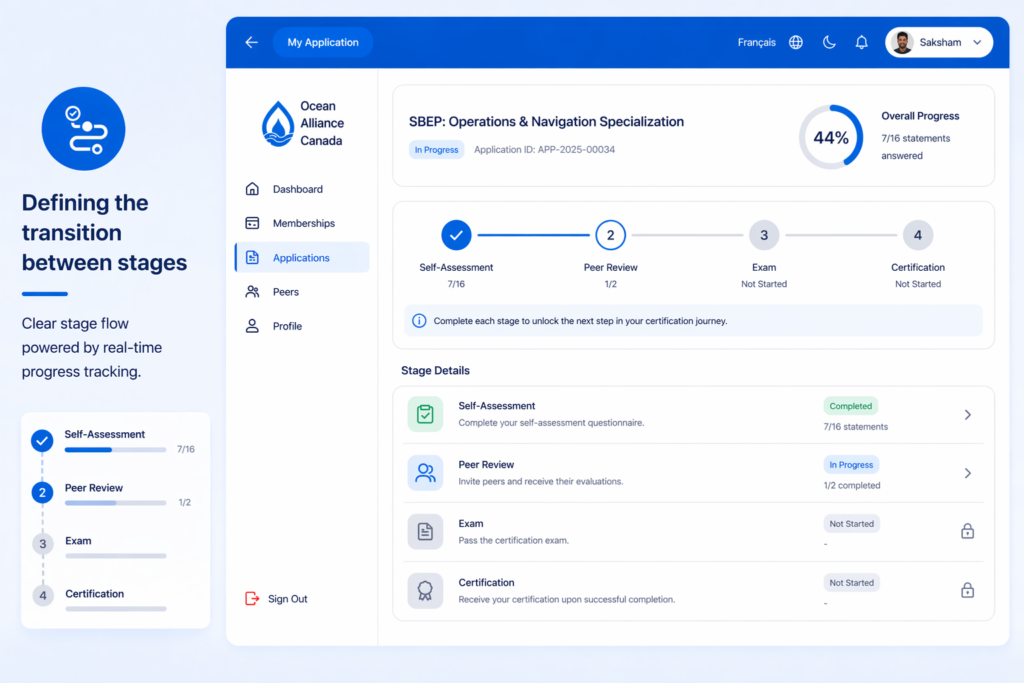
Task: Expand the Self-Assessment row chevron
Action: click(x=967, y=414)
